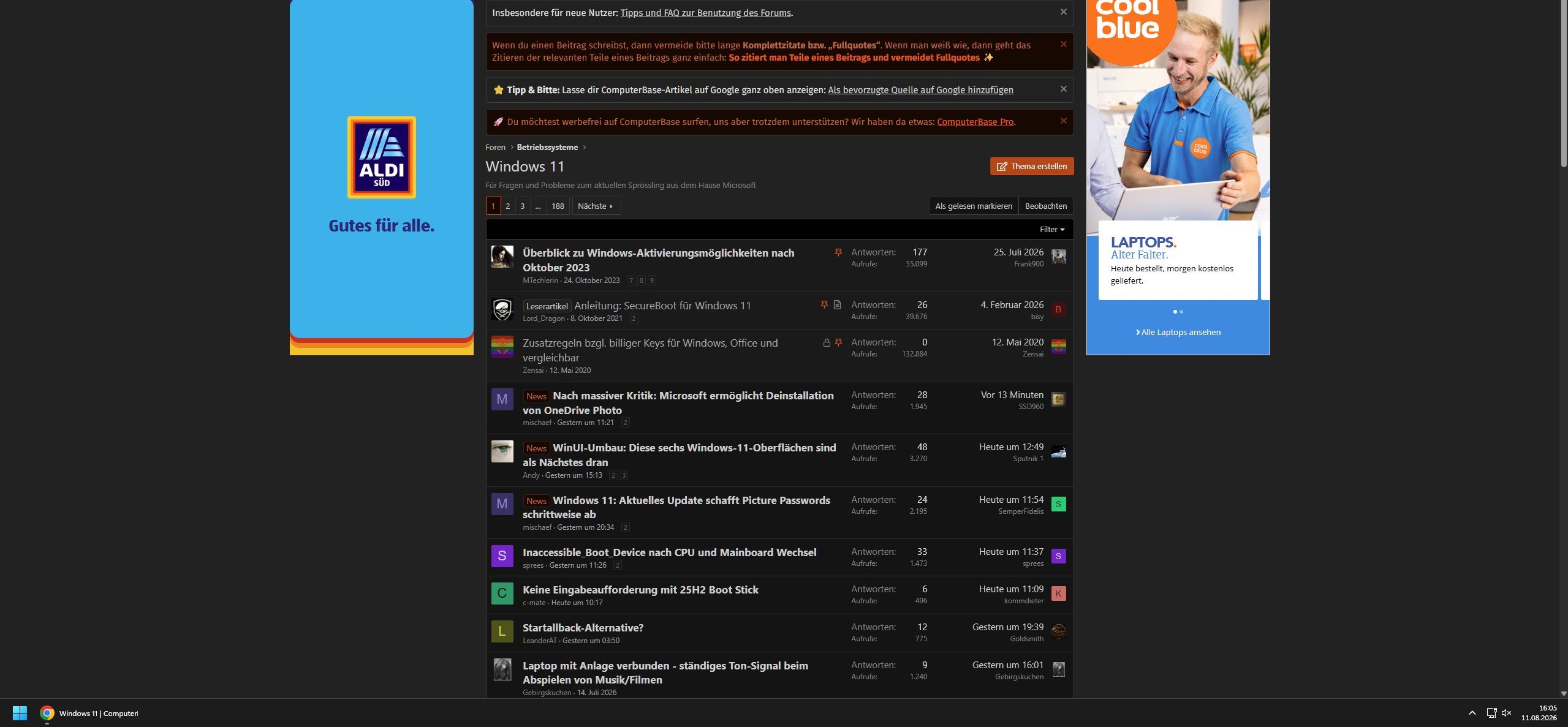Unmute sound via the tray volume icon

pyautogui.click(x=1506, y=713)
